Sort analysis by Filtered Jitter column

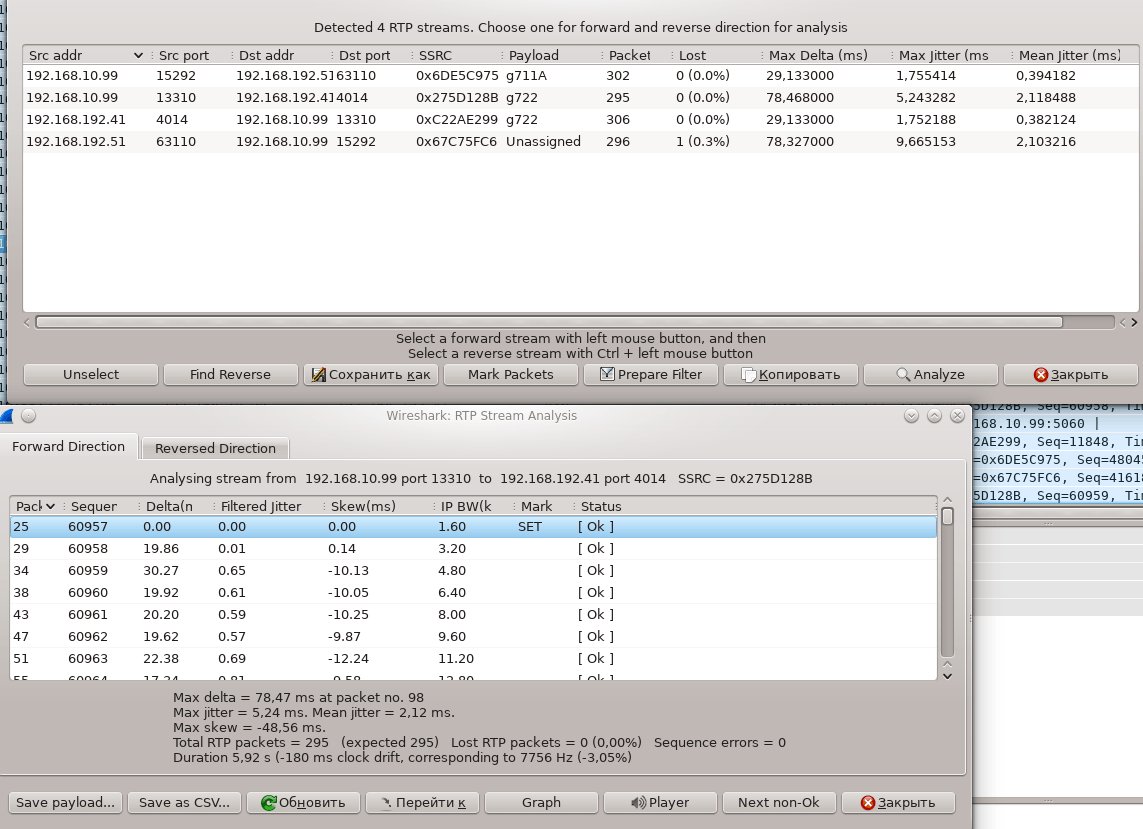(x=266, y=506)
